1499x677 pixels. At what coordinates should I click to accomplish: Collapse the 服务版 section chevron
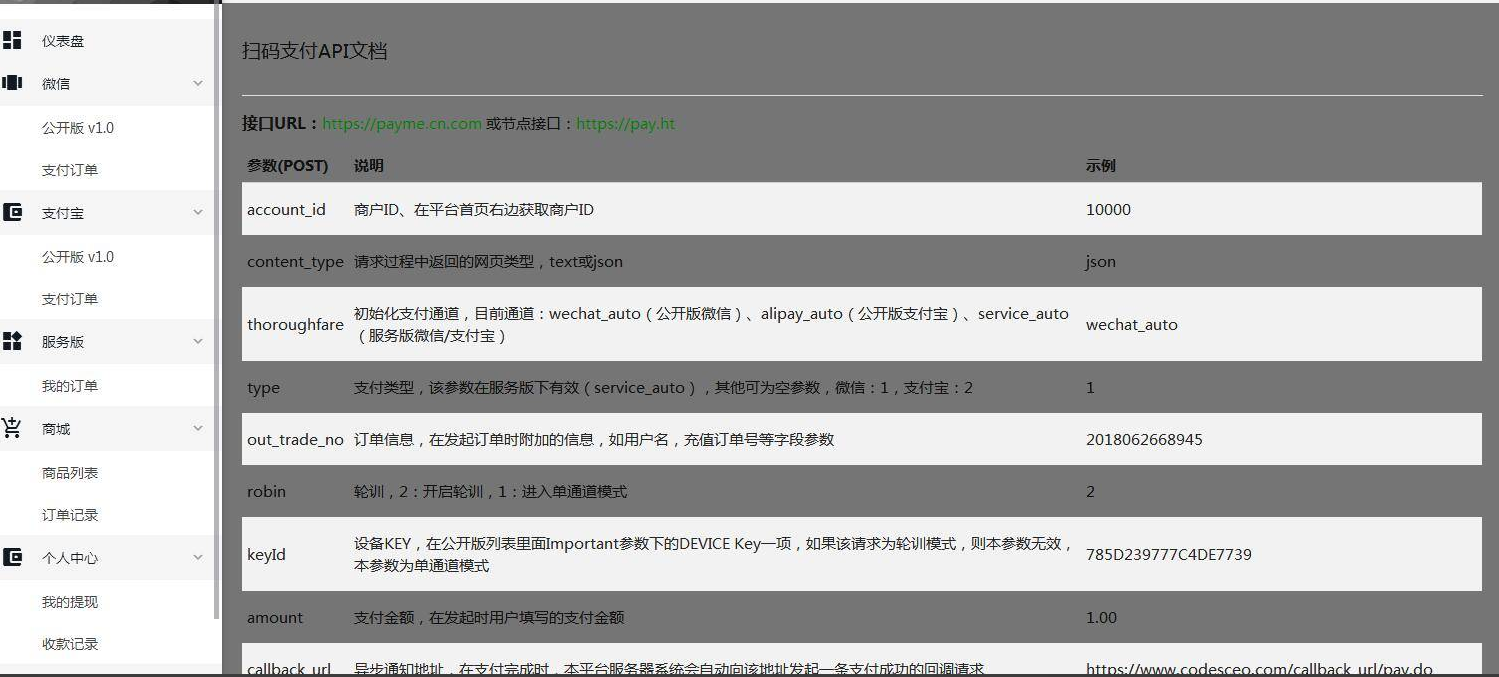click(x=198, y=341)
